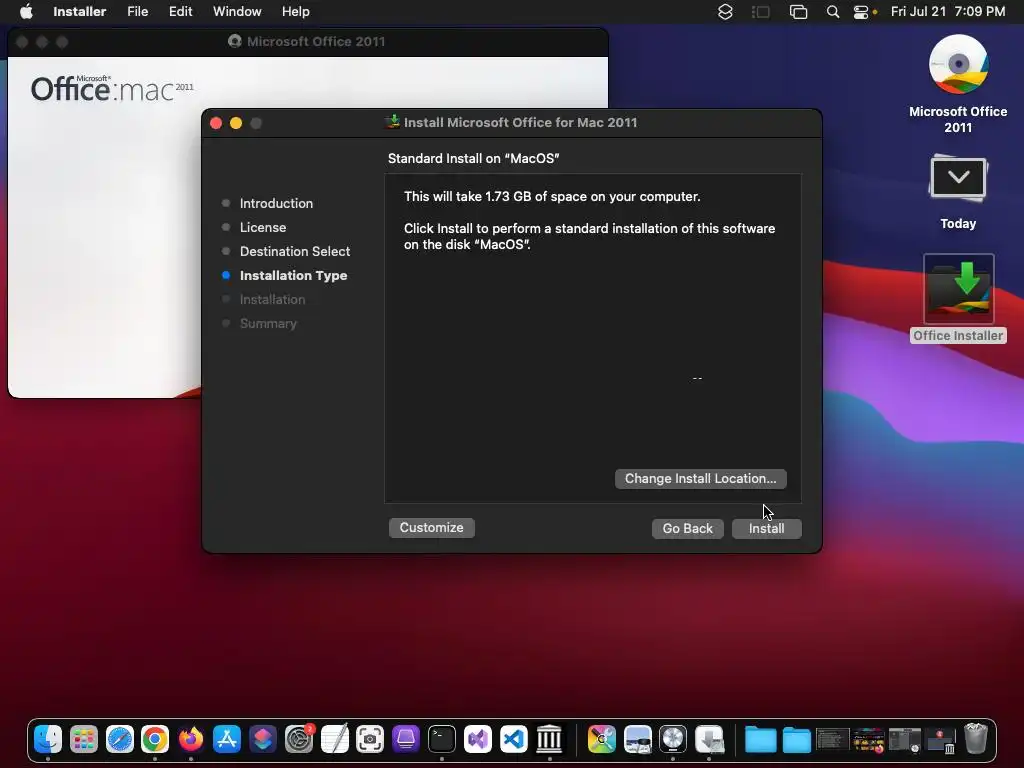This screenshot has height=768, width=1024.
Task: Open the Trash in the Dock
Action: coord(976,739)
